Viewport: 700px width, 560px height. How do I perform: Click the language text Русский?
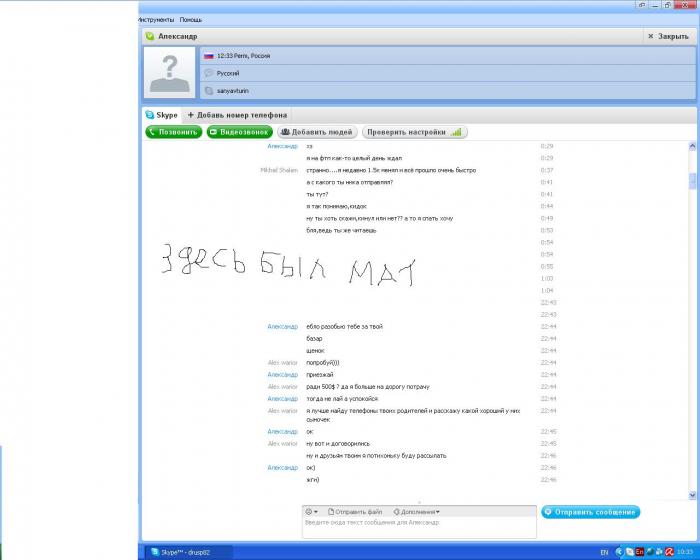(228, 73)
